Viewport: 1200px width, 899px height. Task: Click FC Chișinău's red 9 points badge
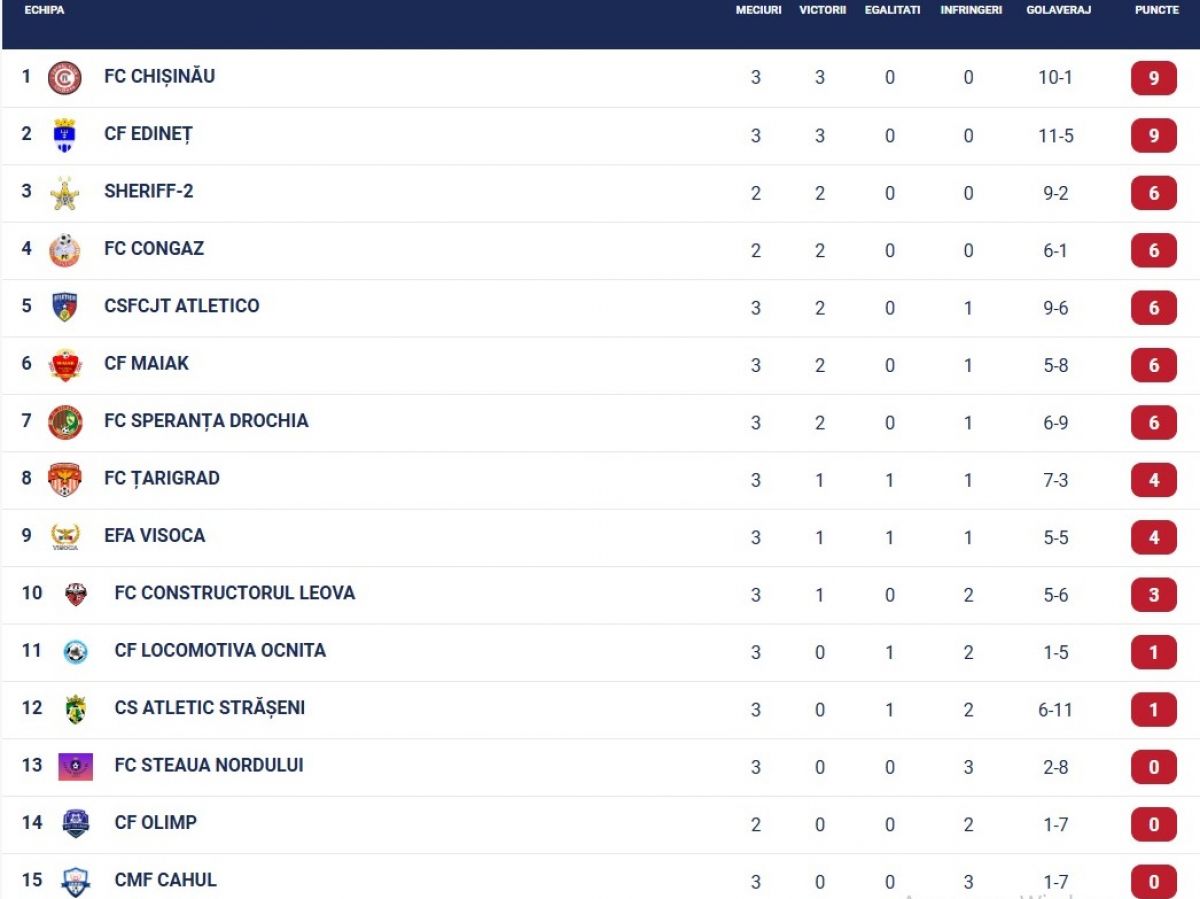click(1154, 78)
